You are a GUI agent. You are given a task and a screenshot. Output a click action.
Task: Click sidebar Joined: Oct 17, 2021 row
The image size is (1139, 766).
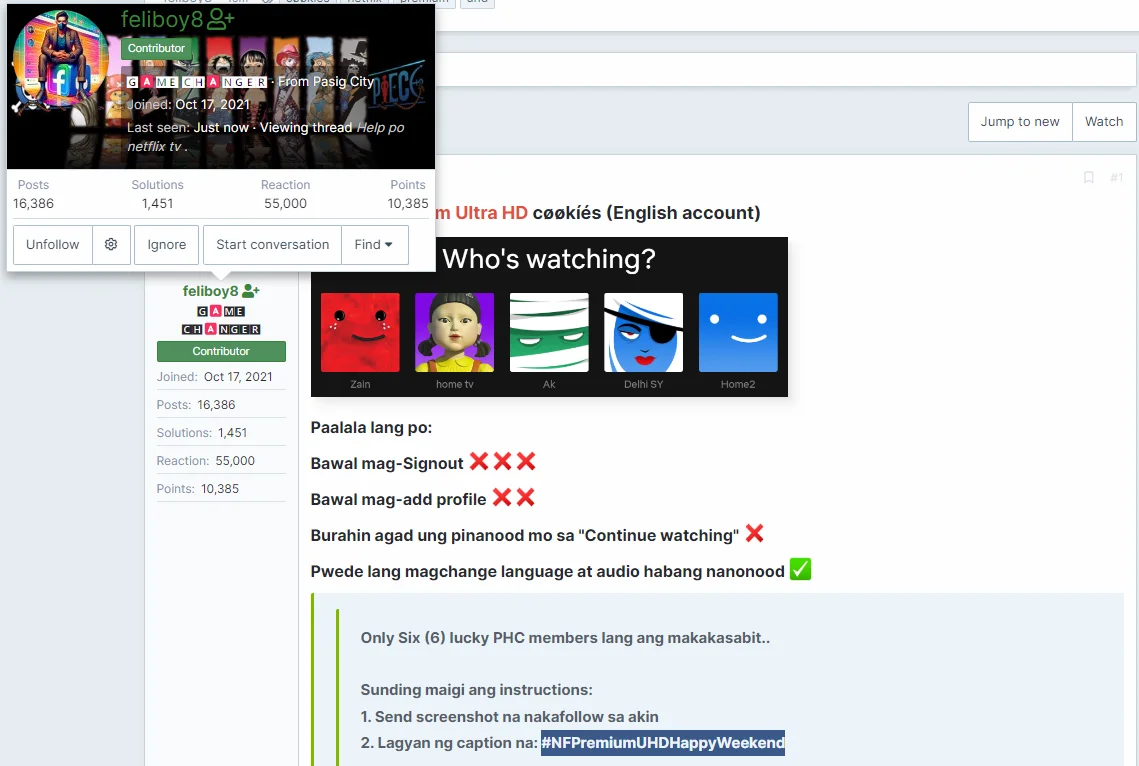pos(221,377)
